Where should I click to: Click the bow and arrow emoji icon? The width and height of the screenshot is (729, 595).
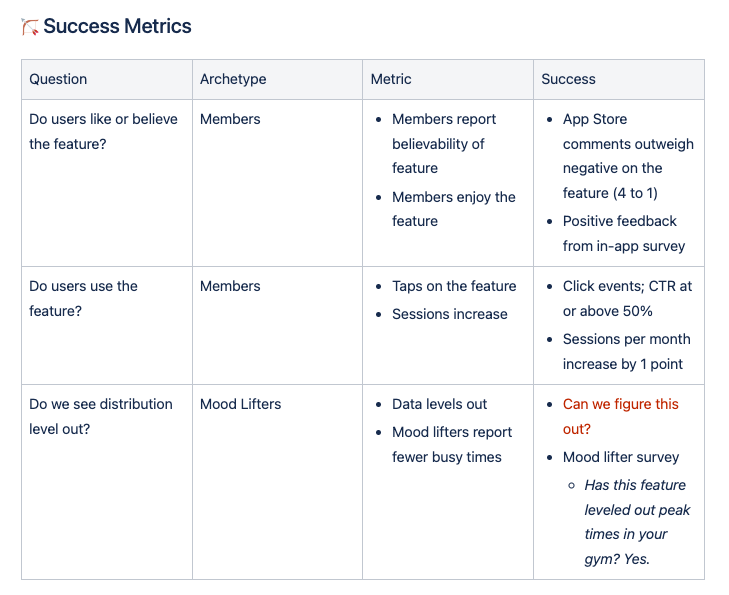29,26
